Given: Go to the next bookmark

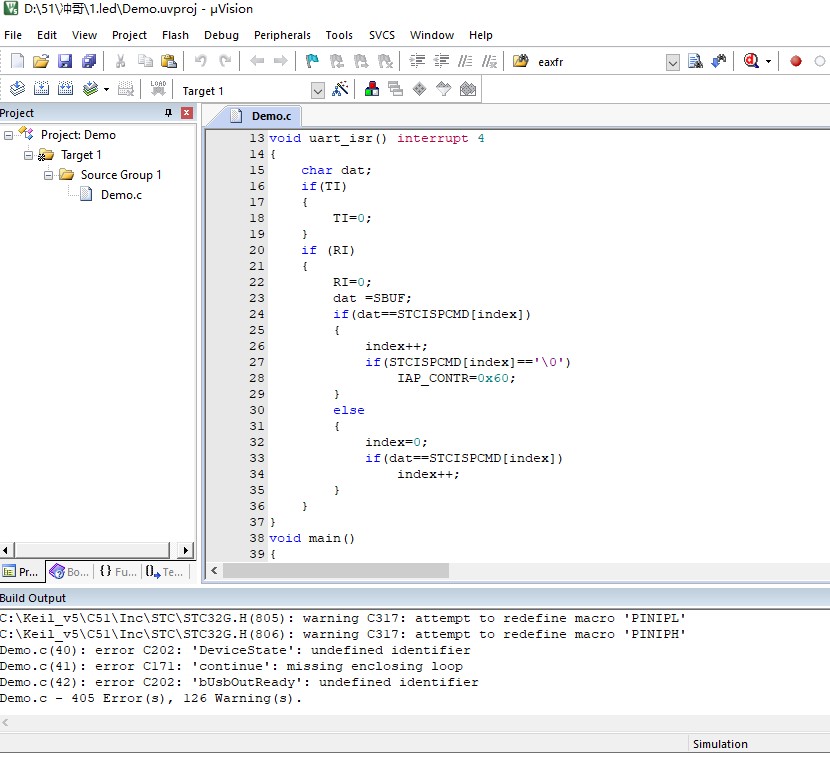Looking at the screenshot, I should tap(361, 61).
